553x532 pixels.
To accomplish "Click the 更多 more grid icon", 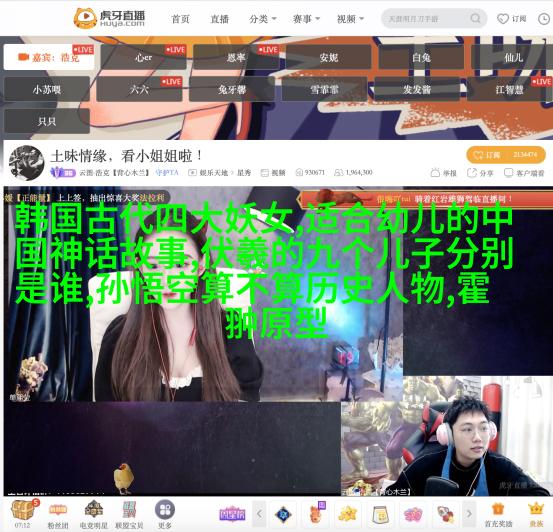I will 165,510.
